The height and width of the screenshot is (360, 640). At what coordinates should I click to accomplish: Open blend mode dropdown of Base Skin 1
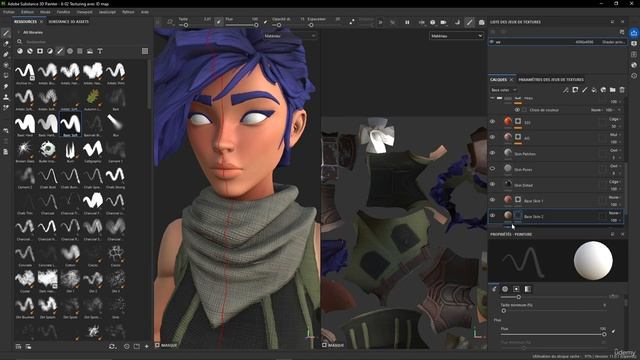pyautogui.click(x=615, y=197)
